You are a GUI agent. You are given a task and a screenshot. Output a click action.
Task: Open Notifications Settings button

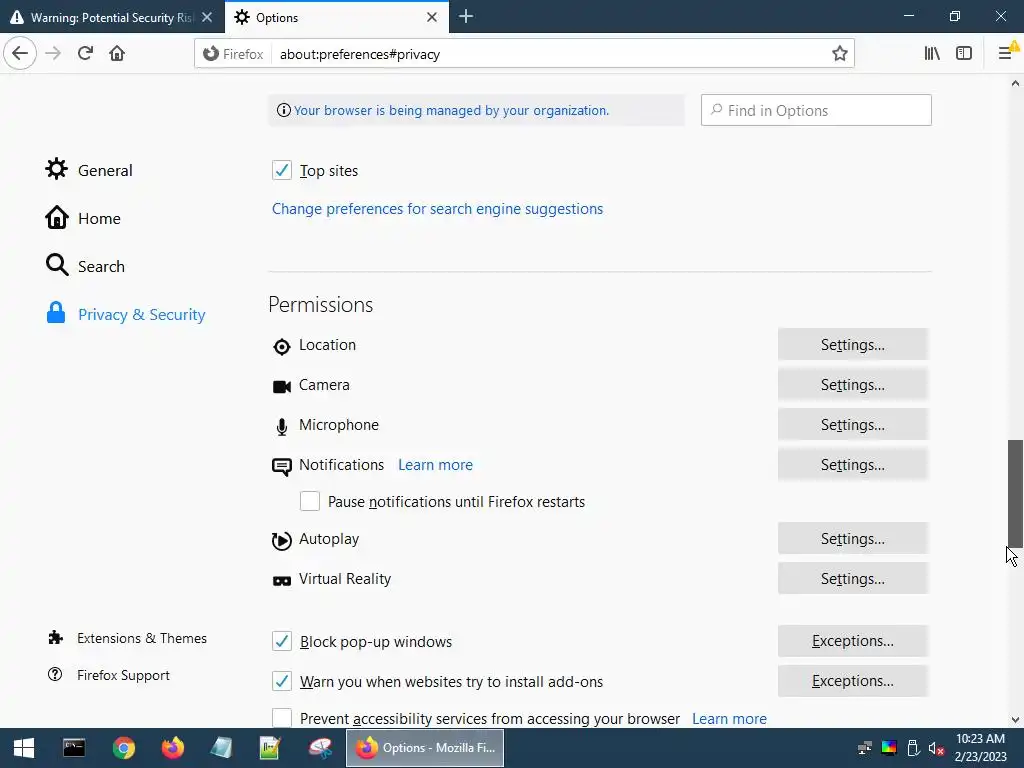[852, 464]
